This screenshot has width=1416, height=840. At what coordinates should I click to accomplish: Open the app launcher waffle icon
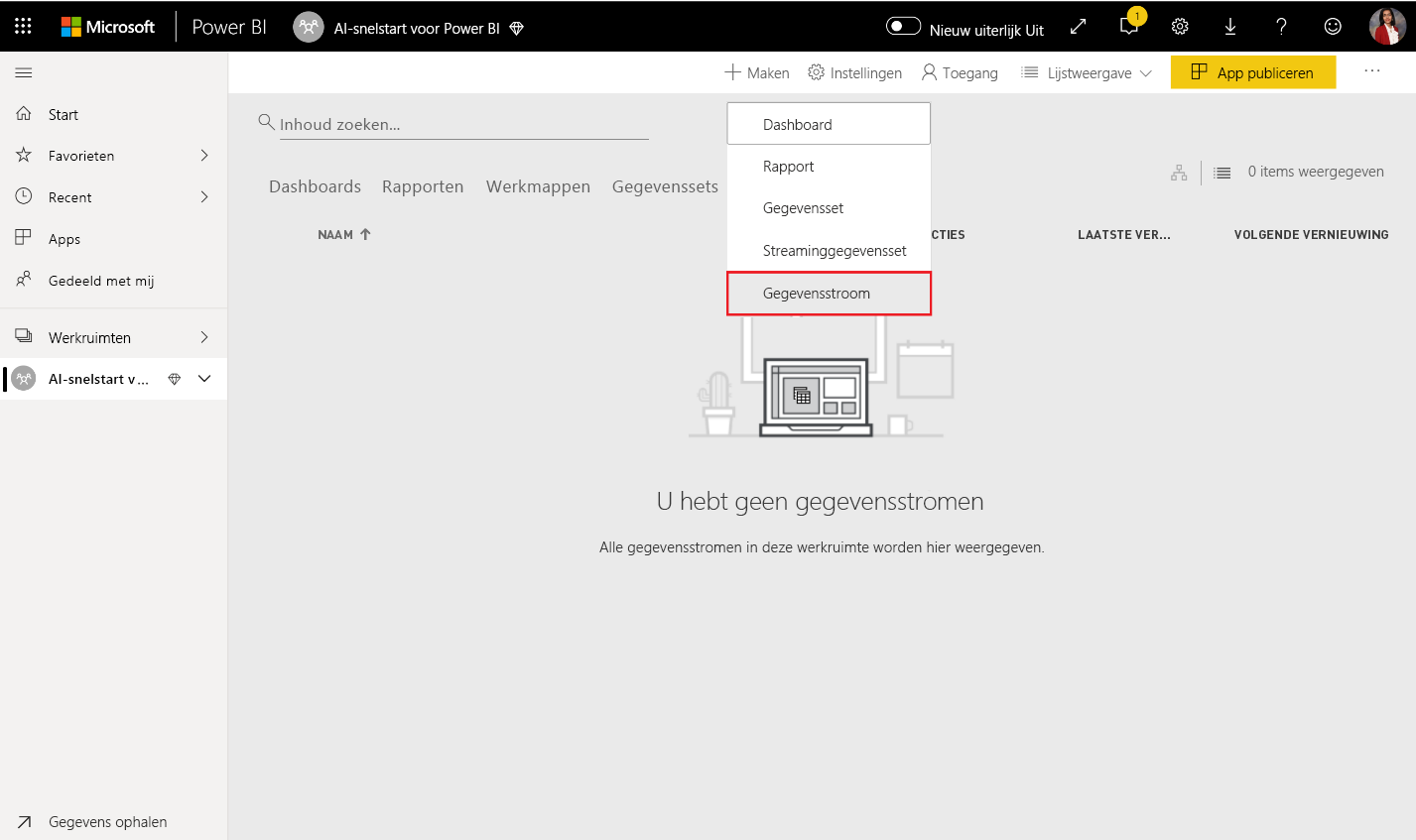23,27
